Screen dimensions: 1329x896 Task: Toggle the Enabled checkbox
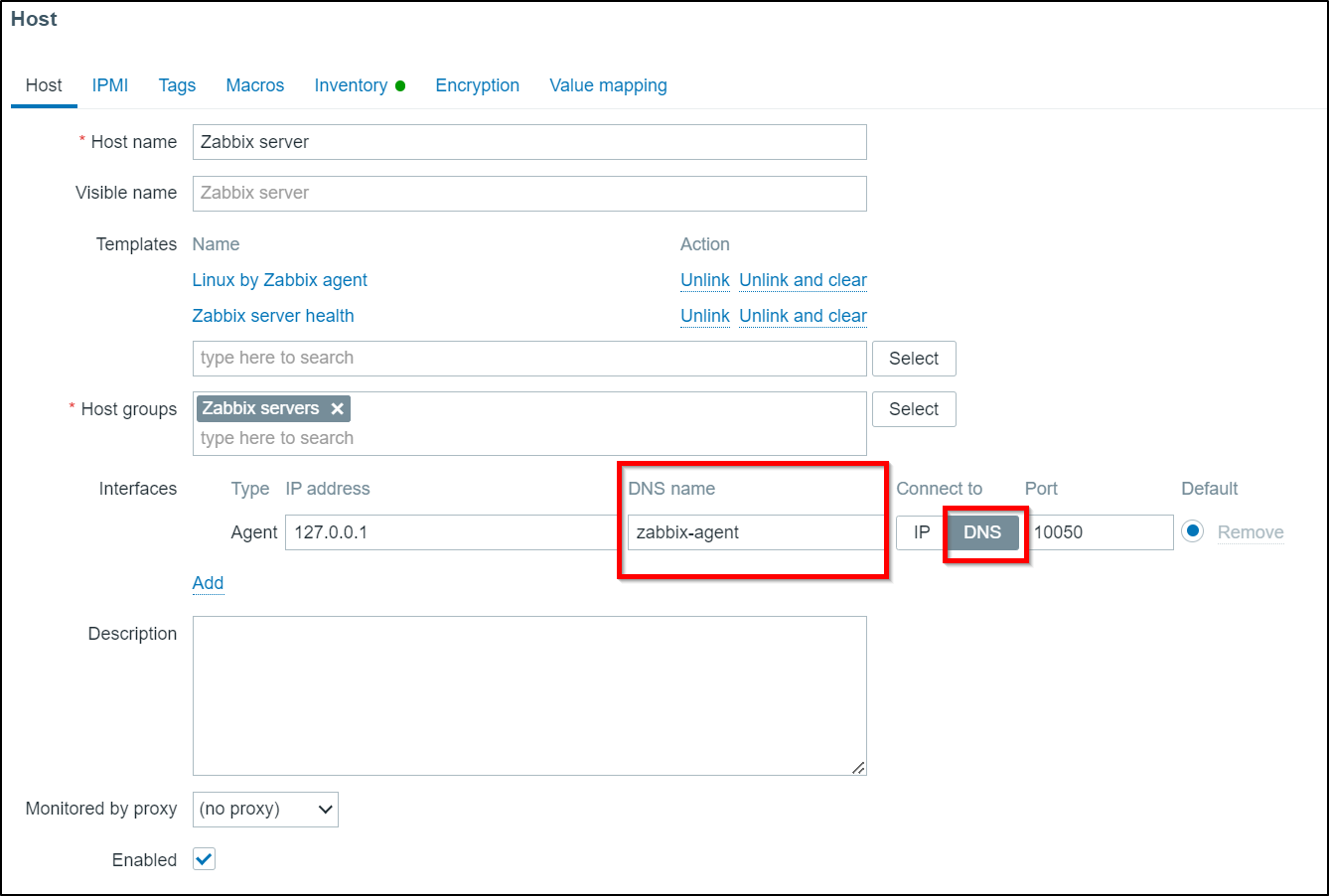(x=204, y=859)
